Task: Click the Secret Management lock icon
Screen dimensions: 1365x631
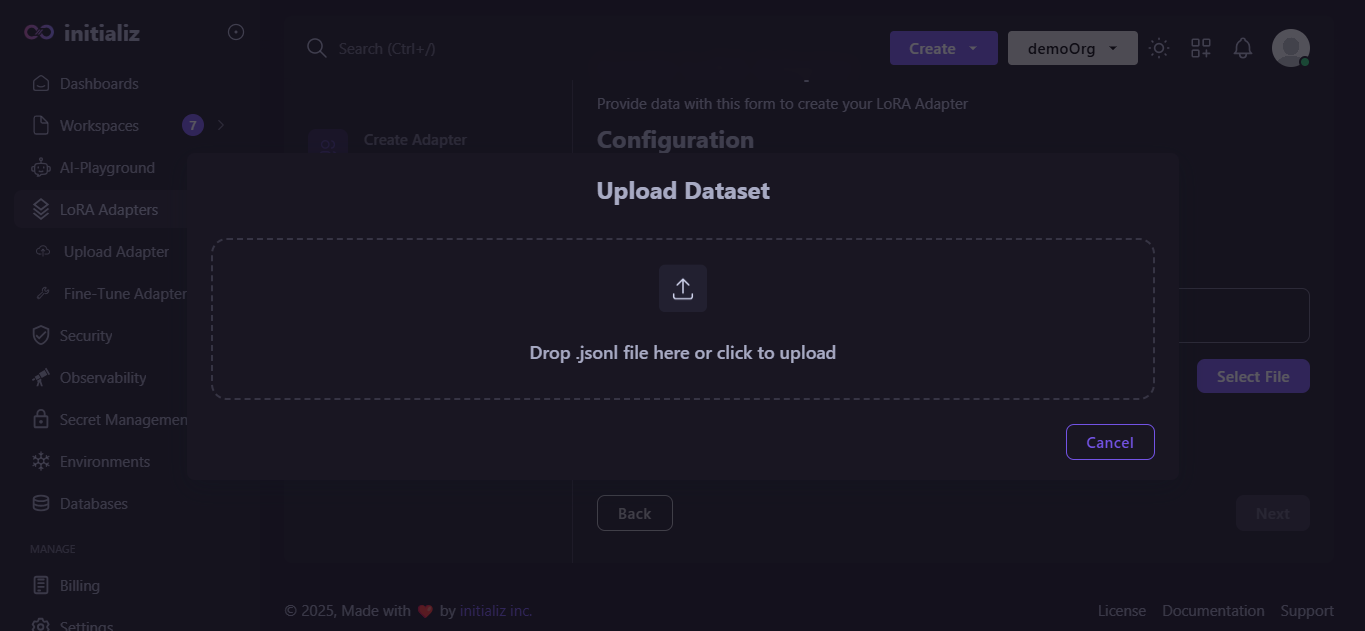Action: [41, 420]
